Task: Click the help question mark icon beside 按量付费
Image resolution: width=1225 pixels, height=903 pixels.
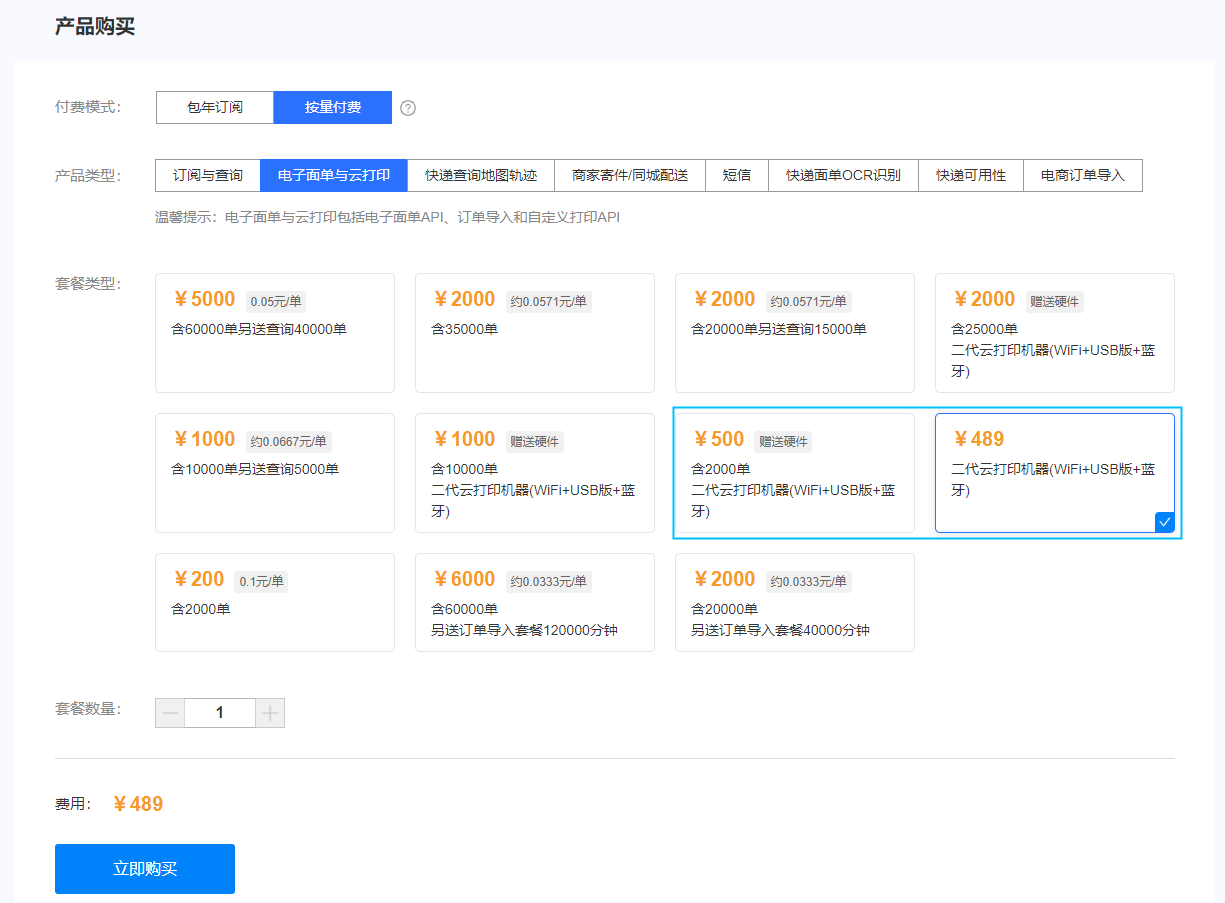Action: click(408, 108)
